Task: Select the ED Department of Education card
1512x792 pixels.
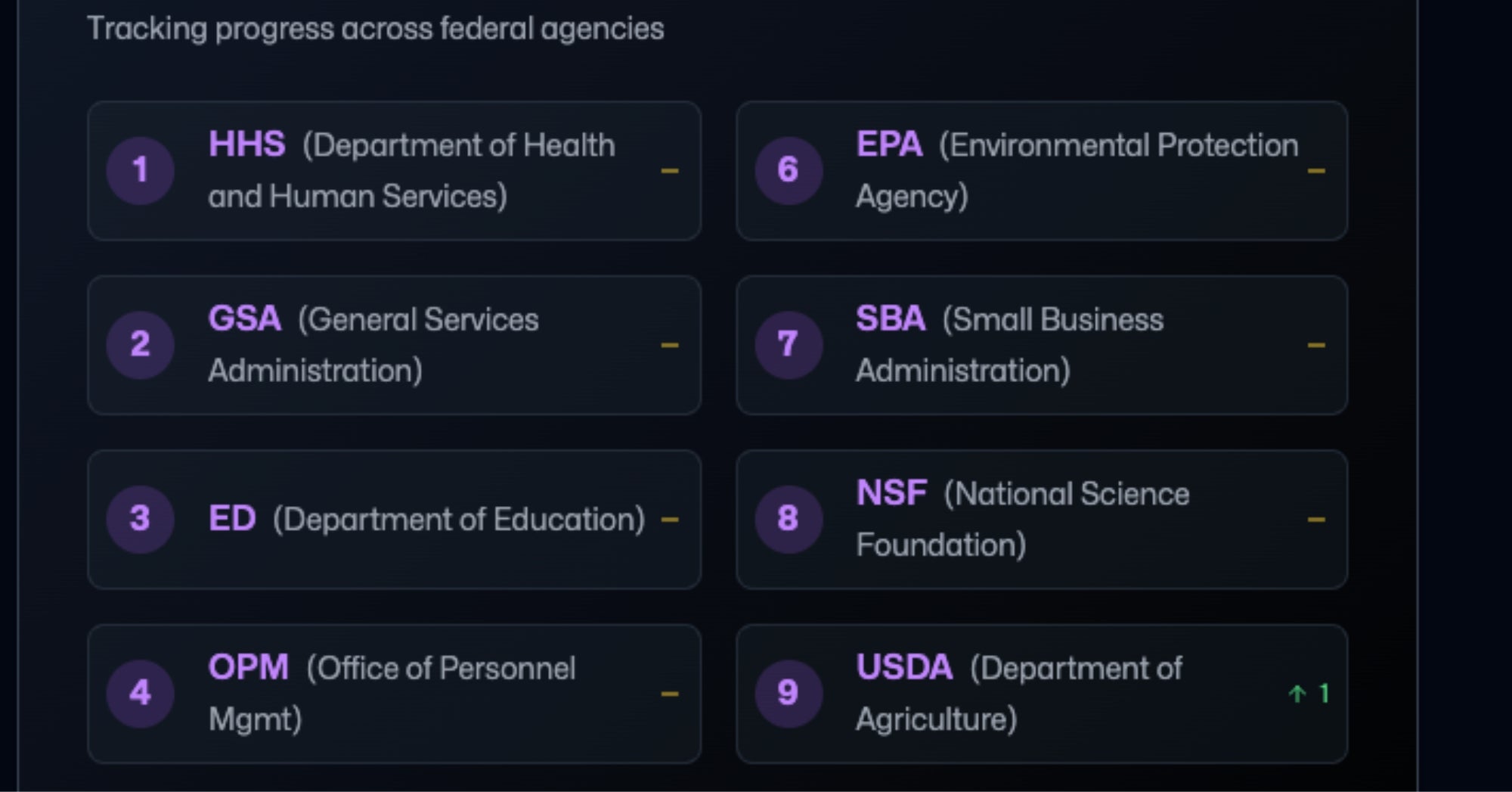Action: click(x=394, y=520)
